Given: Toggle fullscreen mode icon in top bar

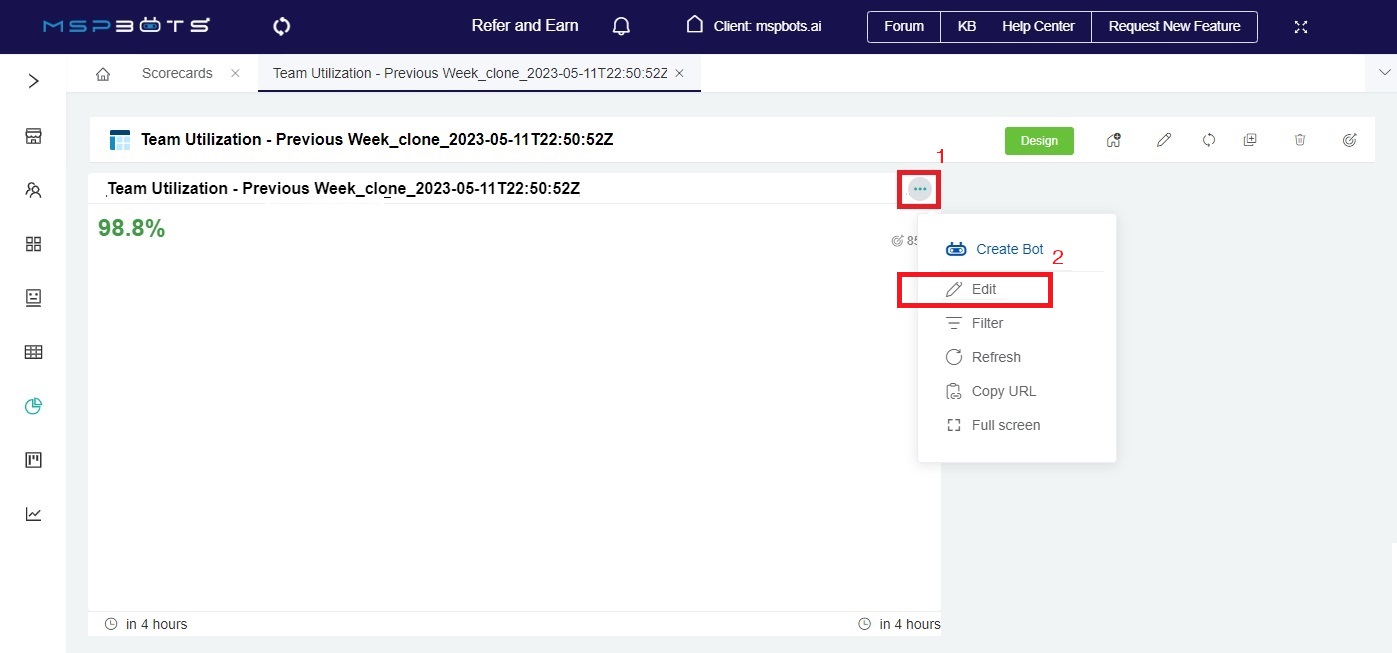Looking at the screenshot, I should pyautogui.click(x=1301, y=27).
